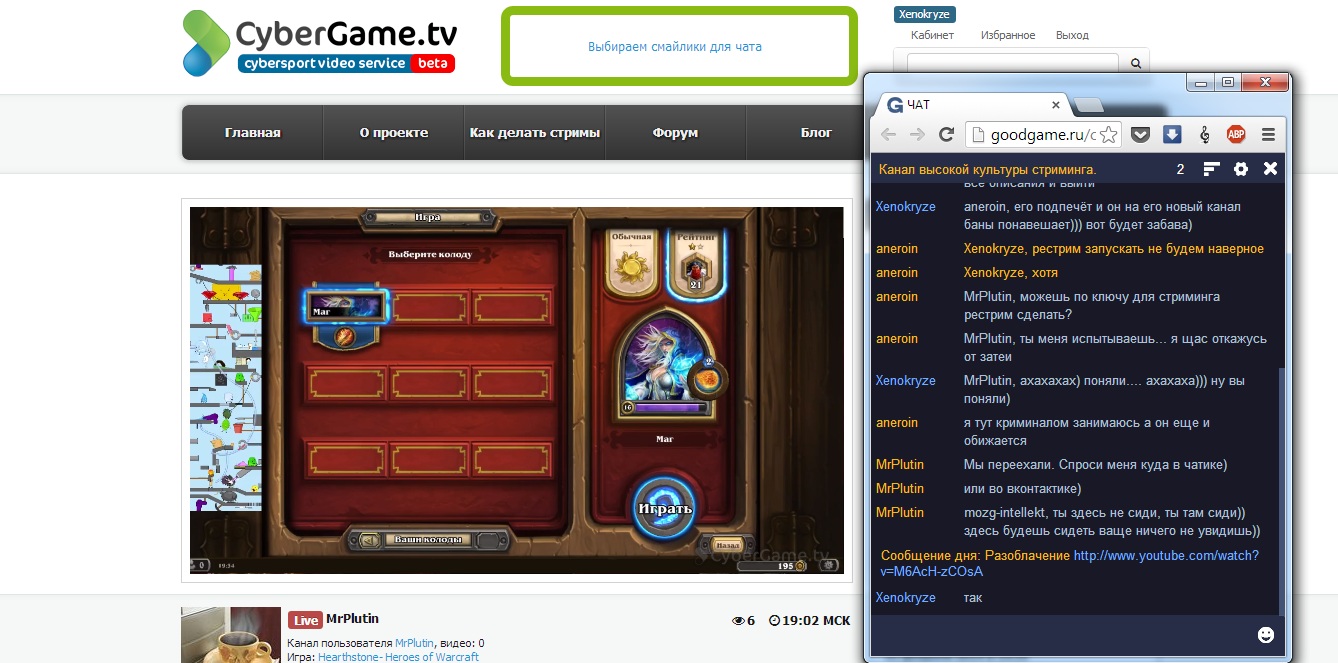1338x663 pixels.
Task: Open the Выбираем смайлики для чата banner
Action: 679,46
